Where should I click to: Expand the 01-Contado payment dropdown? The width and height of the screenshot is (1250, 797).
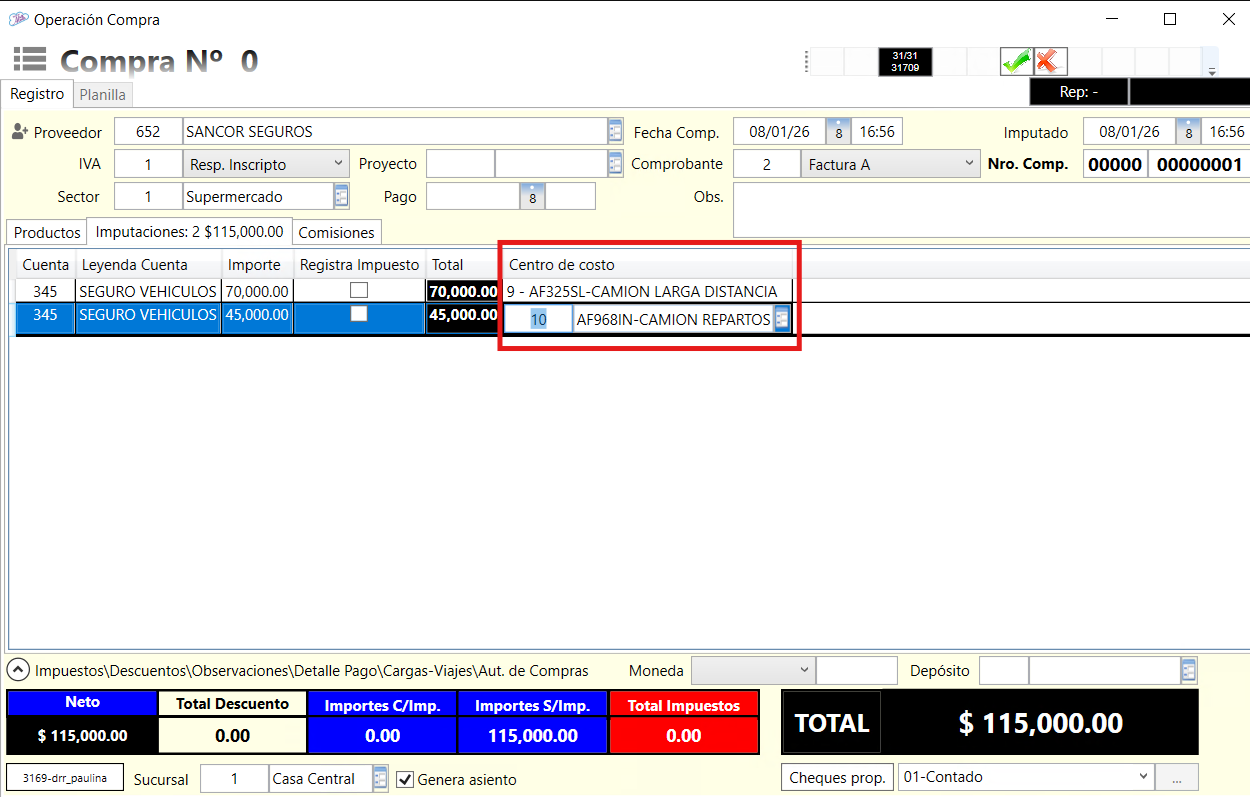click(x=1144, y=777)
